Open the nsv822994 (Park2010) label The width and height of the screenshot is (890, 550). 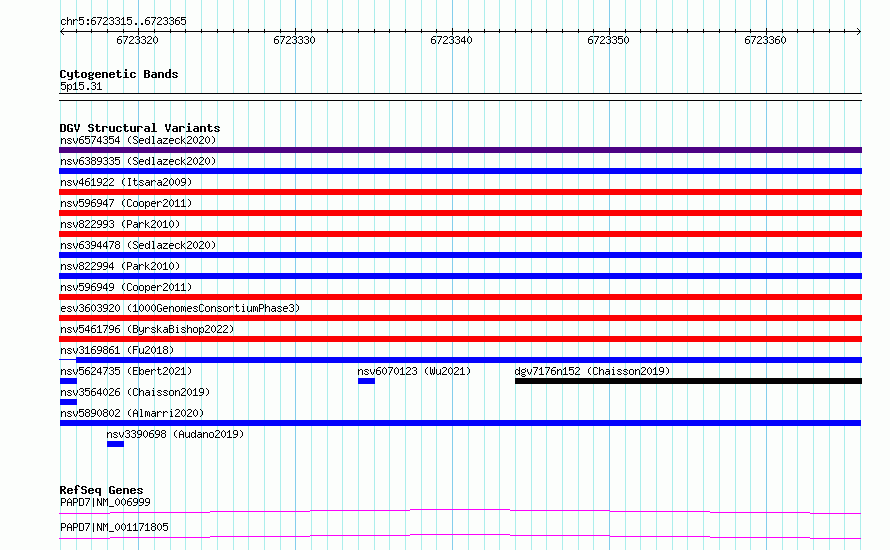coord(120,266)
